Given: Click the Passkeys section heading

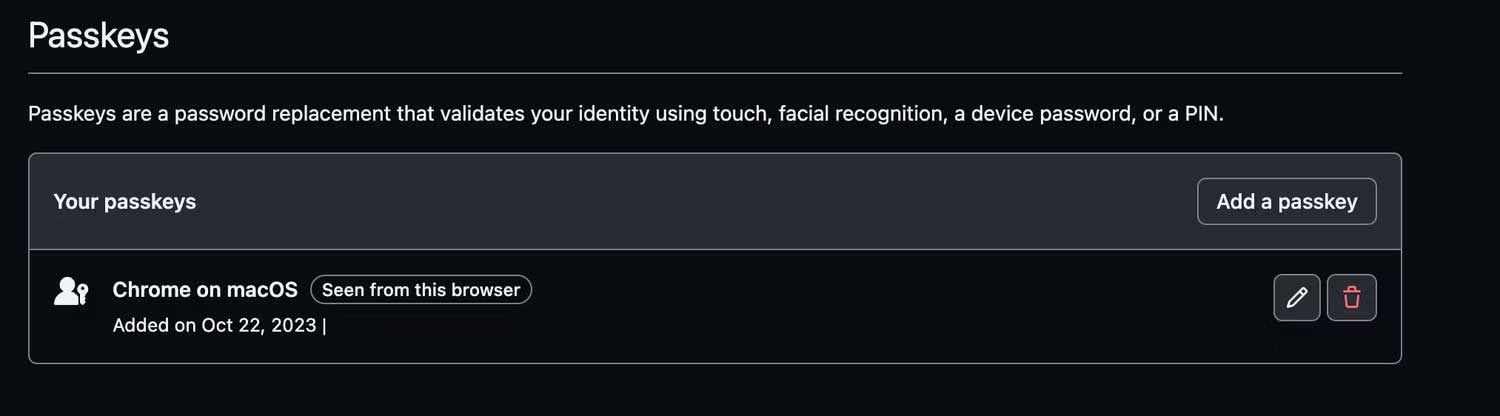Looking at the screenshot, I should 98,36.
